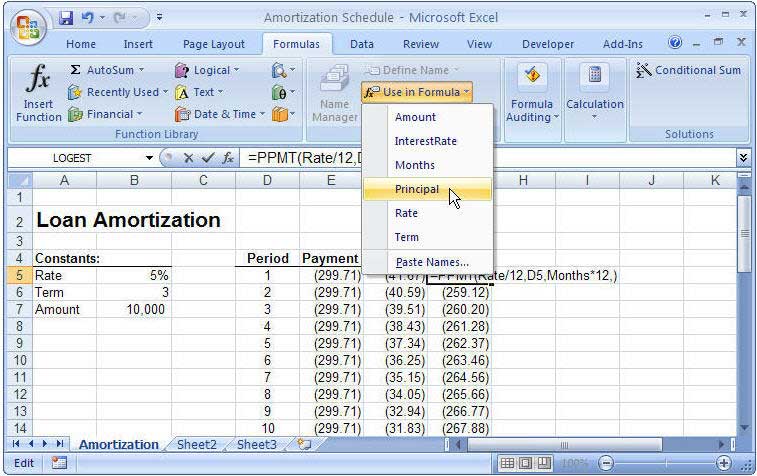Click fx Insert Function on formula bar
Screen dimensions: 757x476
point(228,158)
